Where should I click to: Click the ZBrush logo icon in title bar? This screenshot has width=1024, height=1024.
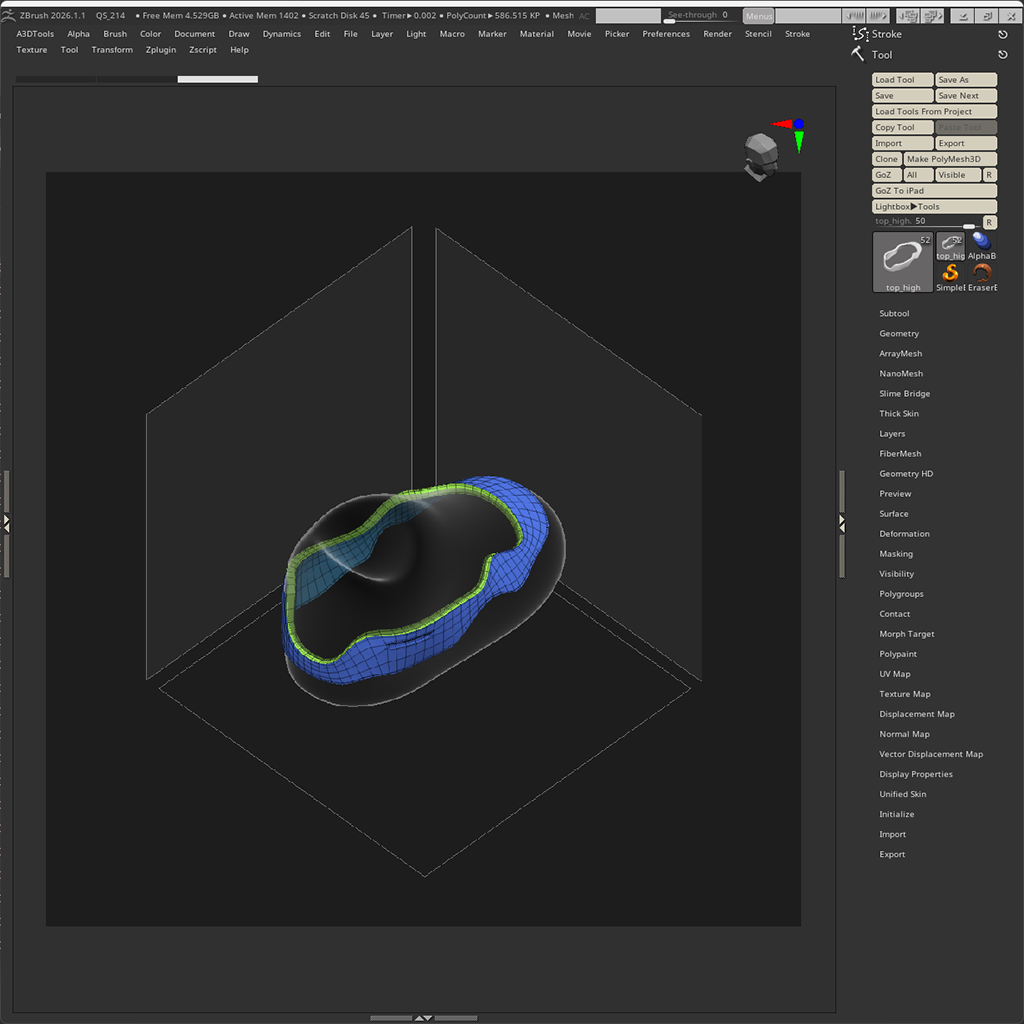[x=8, y=15]
